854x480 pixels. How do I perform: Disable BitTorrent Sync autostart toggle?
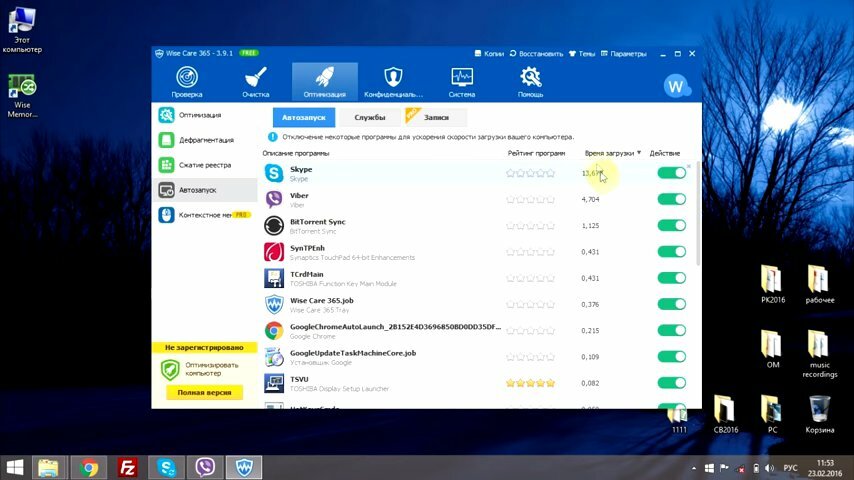[x=672, y=225]
